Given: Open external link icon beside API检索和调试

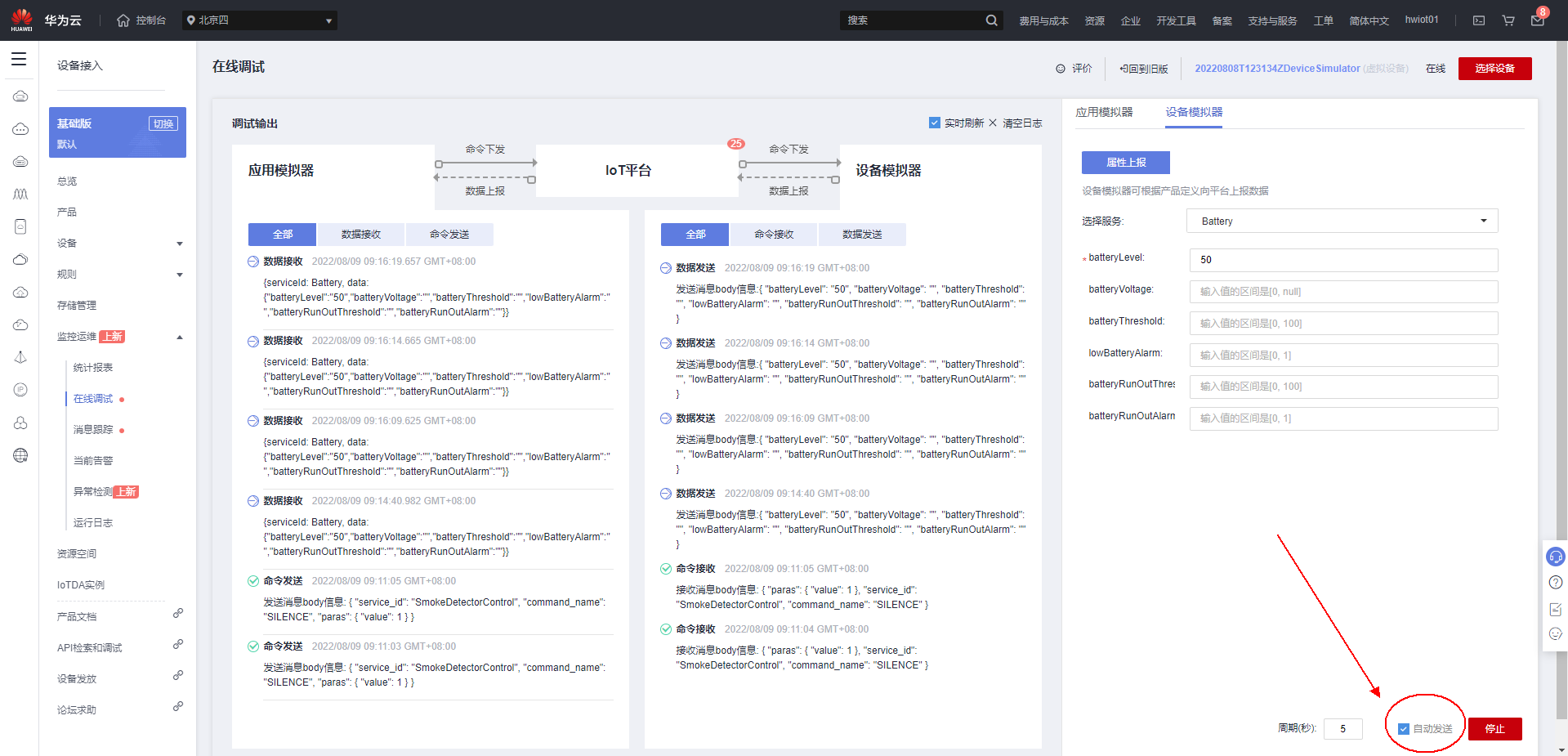Looking at the screenshot, I should (x=177, y=644).
